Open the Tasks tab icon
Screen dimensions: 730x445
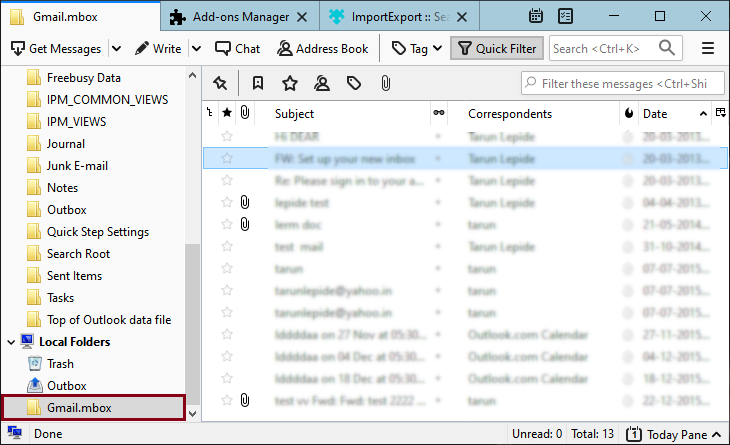[565, 16]
